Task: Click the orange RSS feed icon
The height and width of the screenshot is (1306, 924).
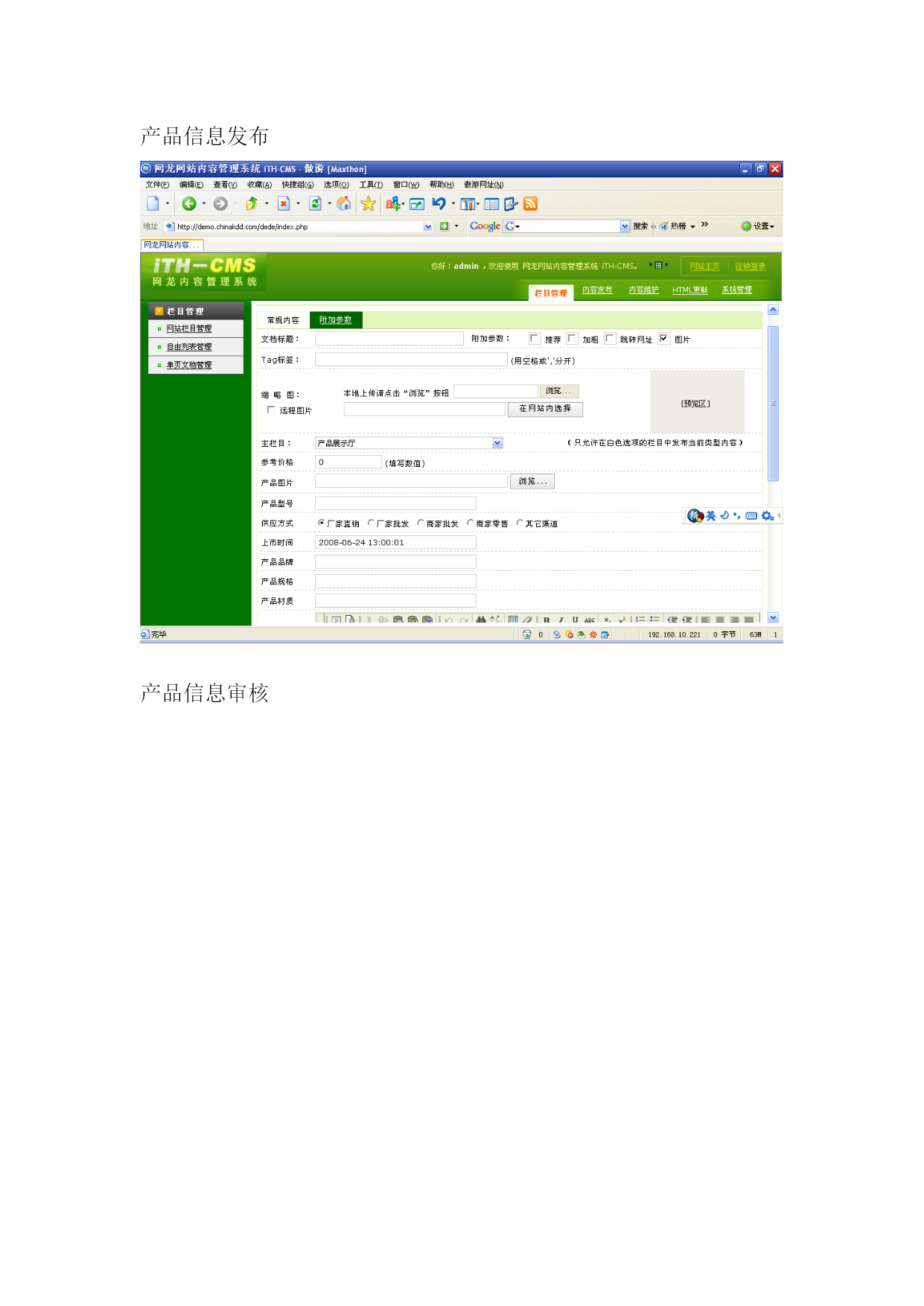Action: (530, 203)
